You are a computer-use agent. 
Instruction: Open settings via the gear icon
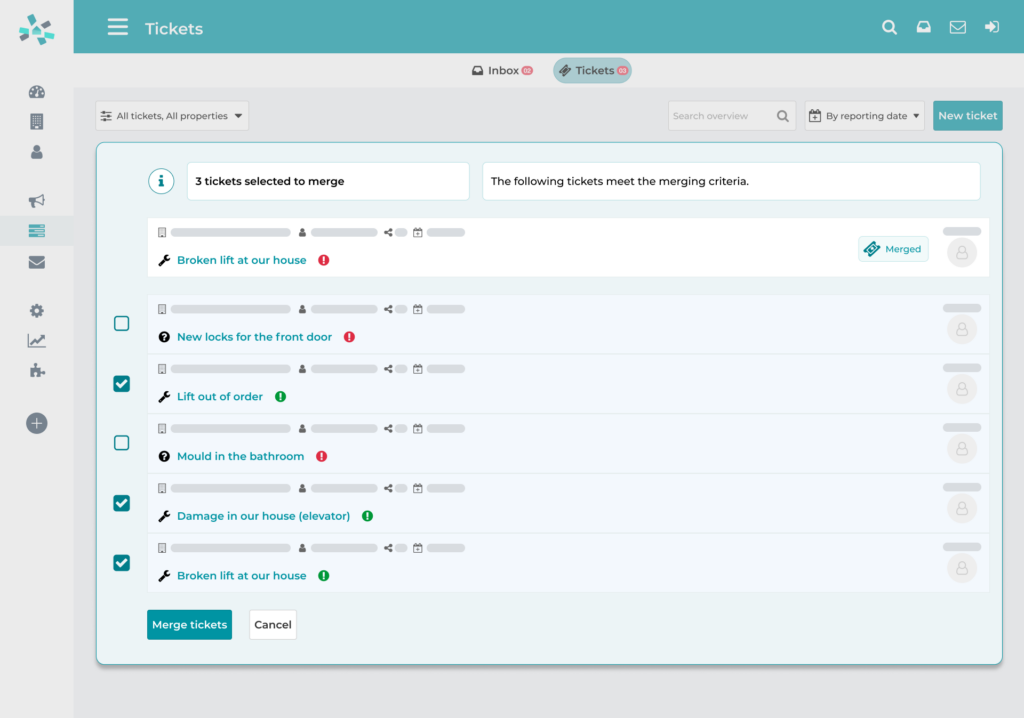(36, 310)
